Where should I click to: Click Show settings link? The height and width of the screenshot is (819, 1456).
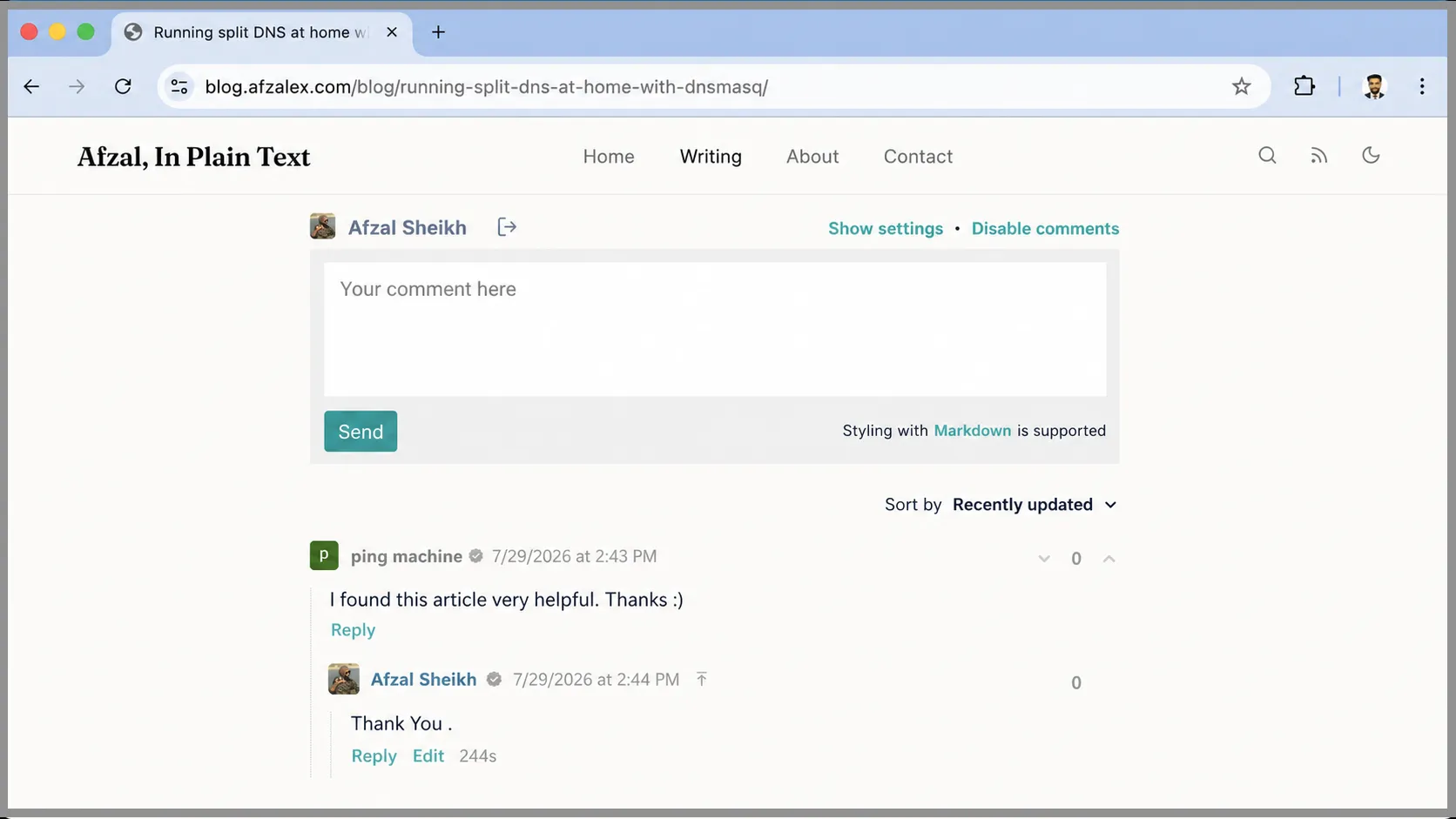point(886,229)
